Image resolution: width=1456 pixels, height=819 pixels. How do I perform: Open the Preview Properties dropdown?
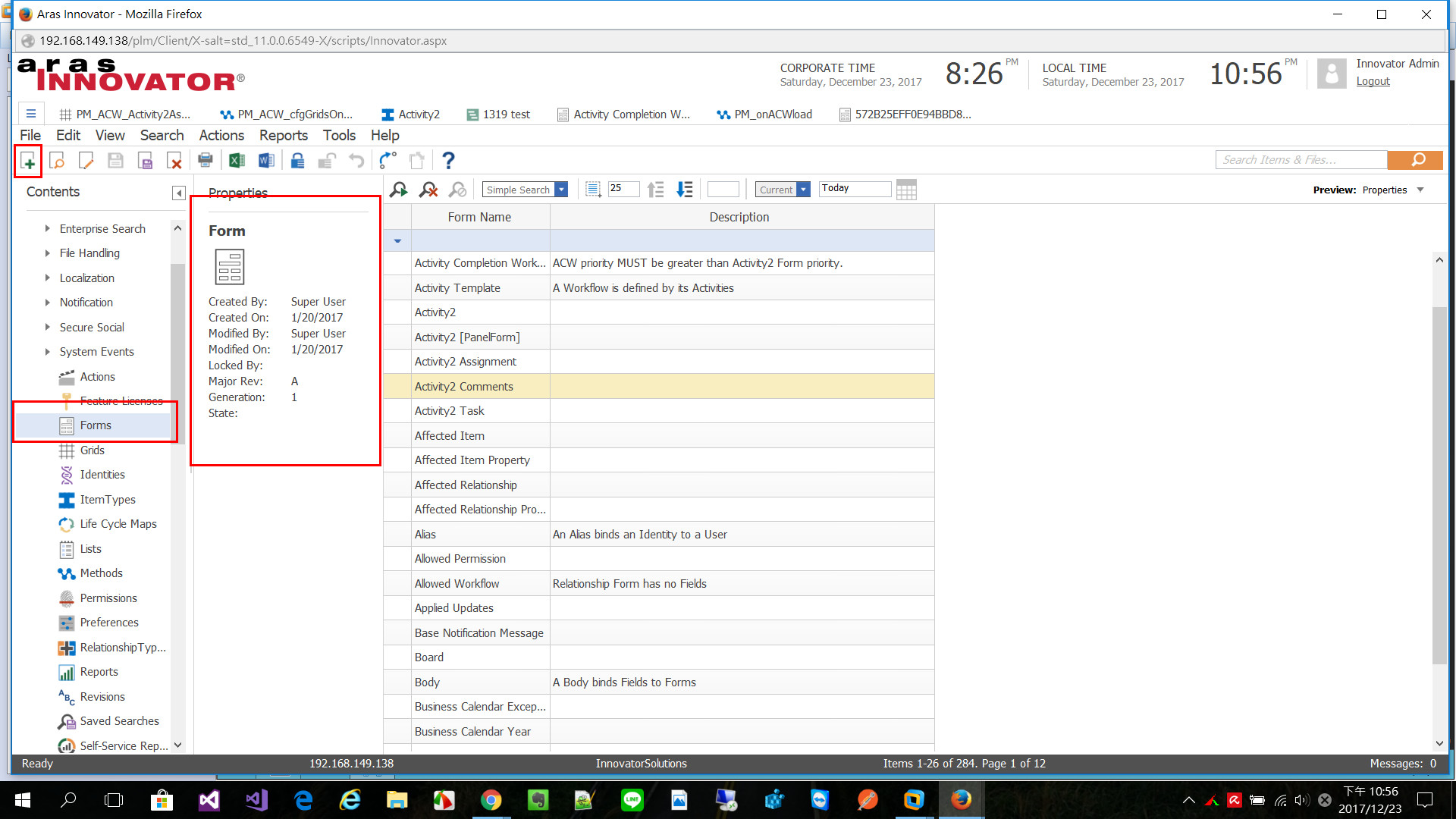[x=1420, y=190]
